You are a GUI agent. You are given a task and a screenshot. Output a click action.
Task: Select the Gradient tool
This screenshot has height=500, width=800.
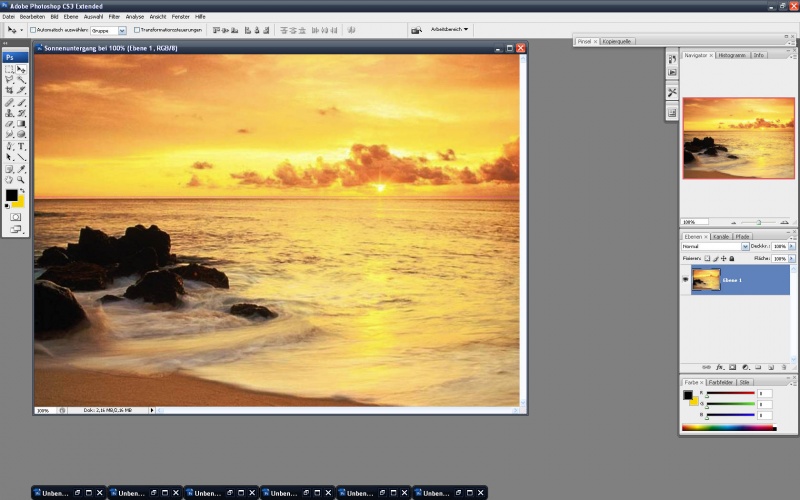click(x=21, y=124)
